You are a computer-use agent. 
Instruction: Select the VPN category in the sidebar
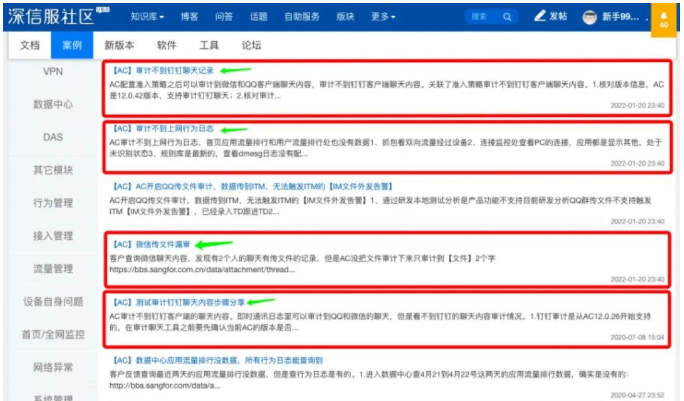tap(53, 73)
